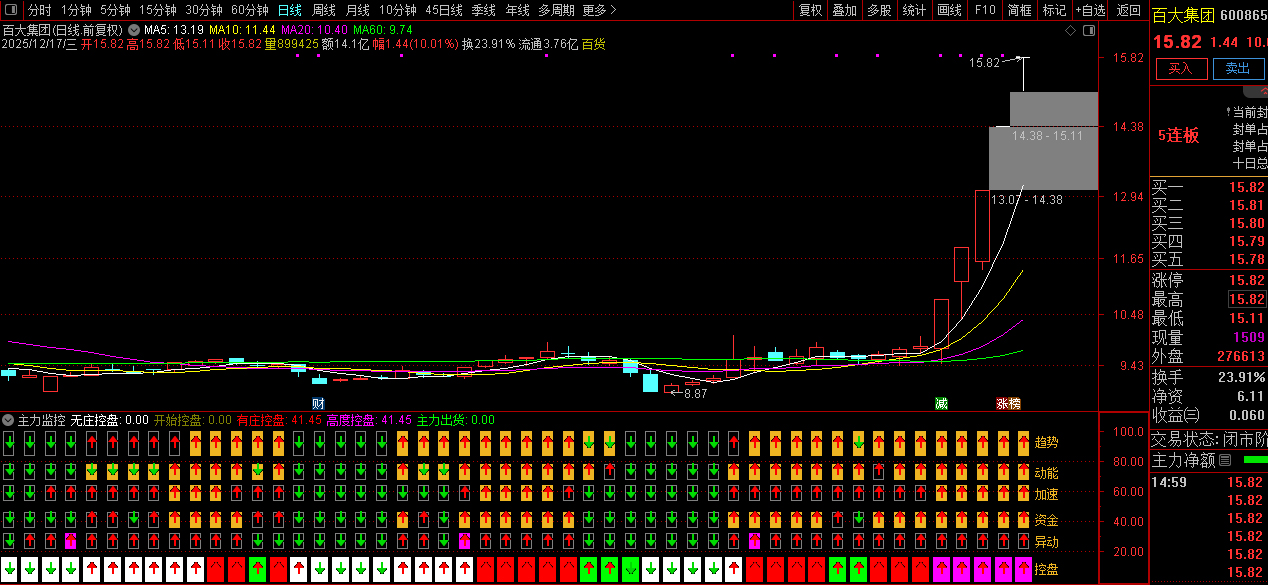Click the 资金 row label
Viewport: 1268px width, 585px height.
[x=1046, y=520]
